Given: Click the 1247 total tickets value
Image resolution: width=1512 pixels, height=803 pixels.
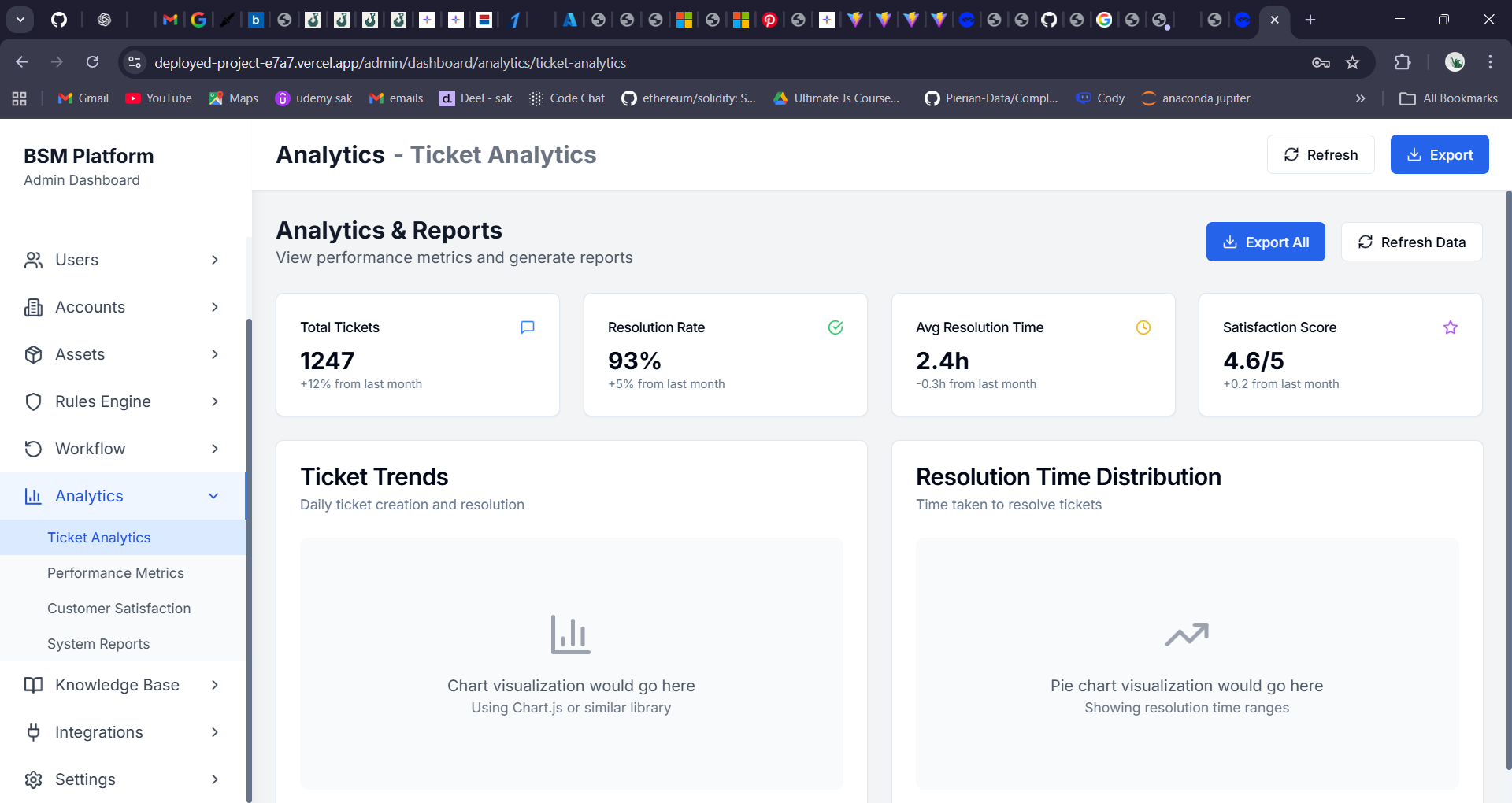Looking at the screenshot, I should point(328,361).
